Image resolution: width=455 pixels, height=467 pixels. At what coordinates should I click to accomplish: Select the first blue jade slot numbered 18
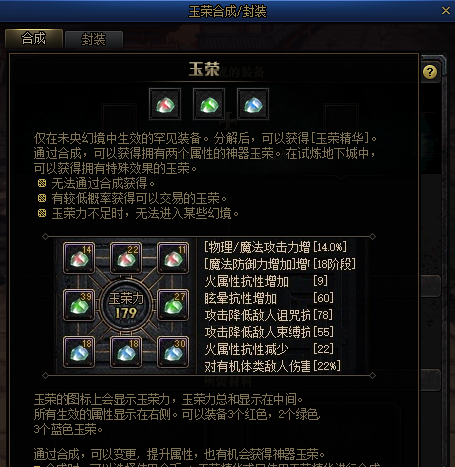coord(79,352)
